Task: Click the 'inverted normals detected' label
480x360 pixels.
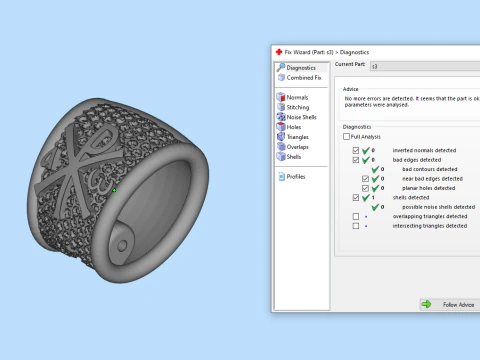Action: (x=424, y=150)
